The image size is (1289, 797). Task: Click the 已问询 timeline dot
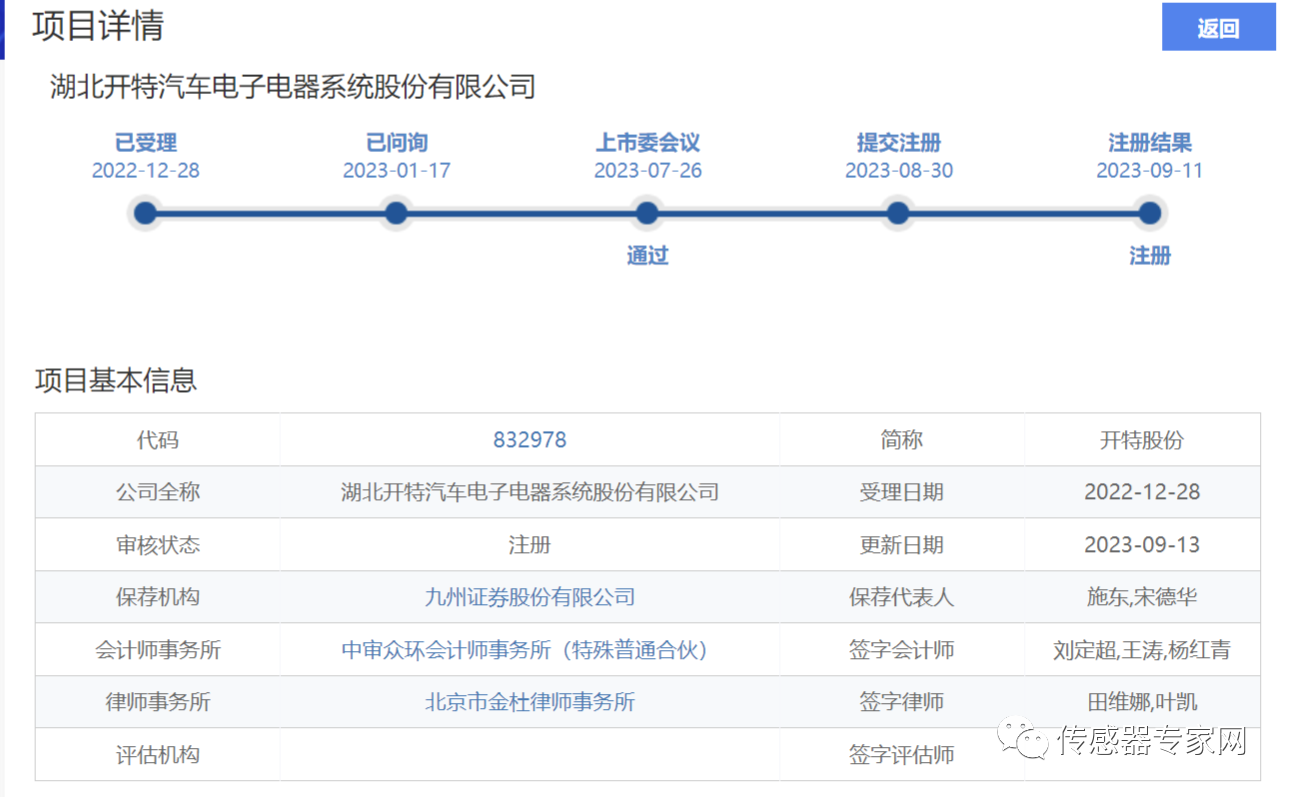[x=397, y=213]
